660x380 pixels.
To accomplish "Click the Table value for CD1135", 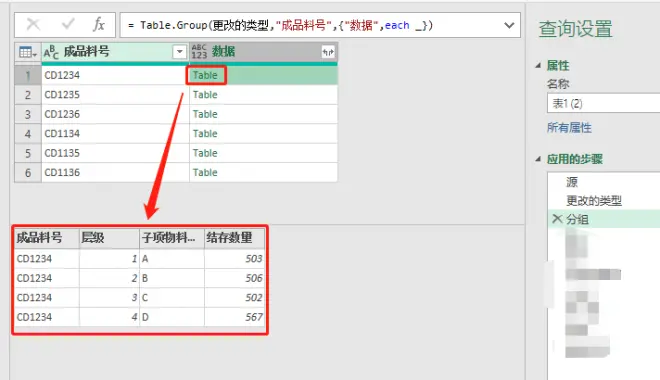I will click(x=205, y=153).
